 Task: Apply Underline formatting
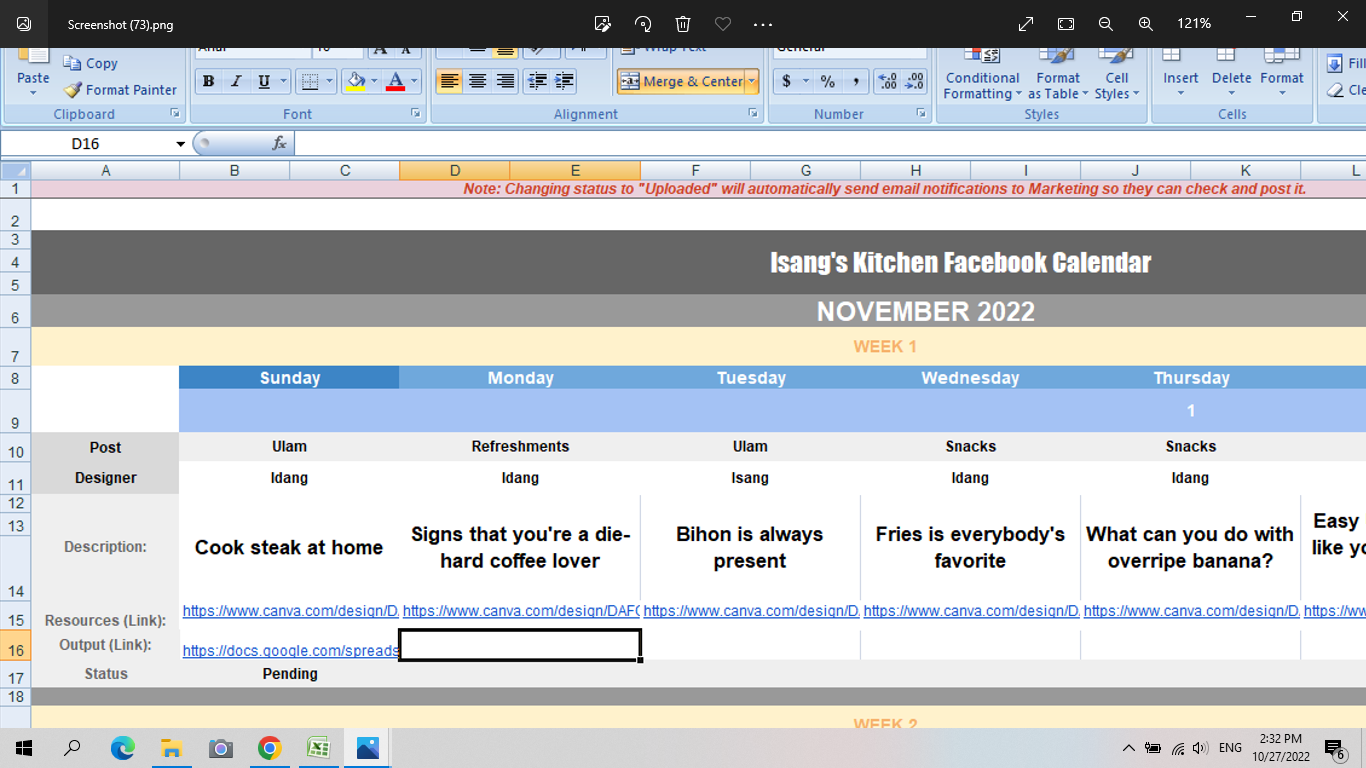coord(263,82)
